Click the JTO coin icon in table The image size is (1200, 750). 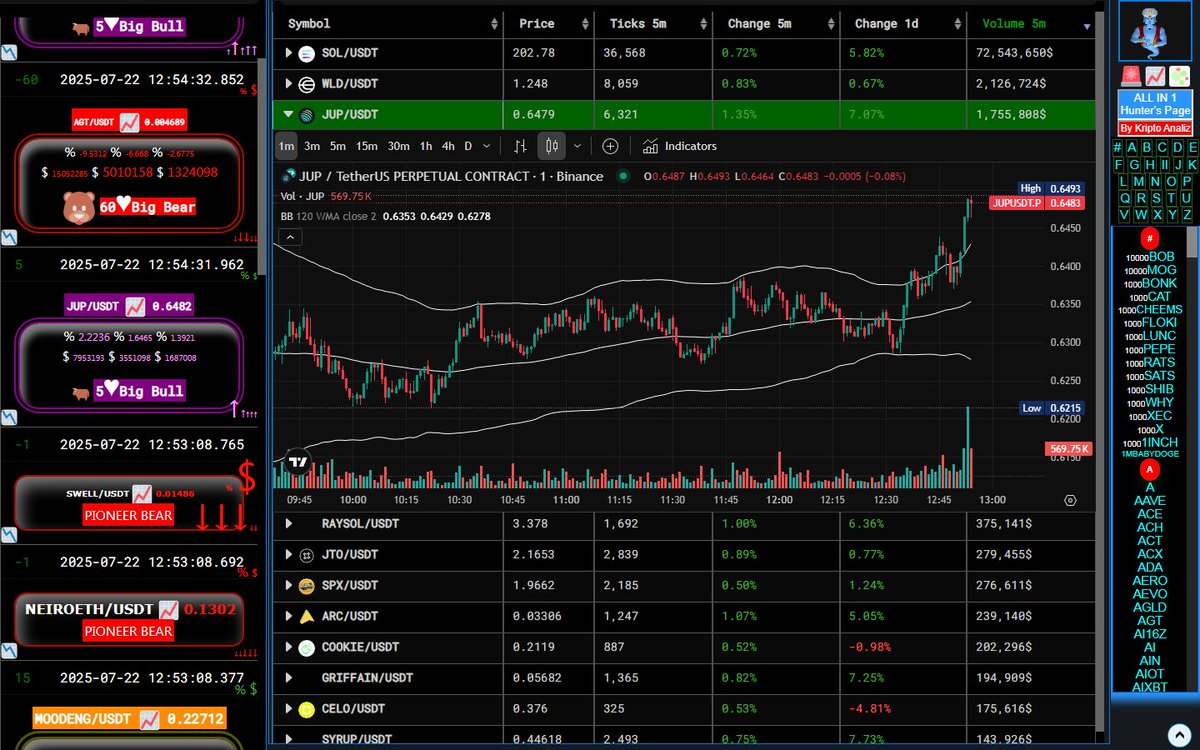tap(306, 554)
